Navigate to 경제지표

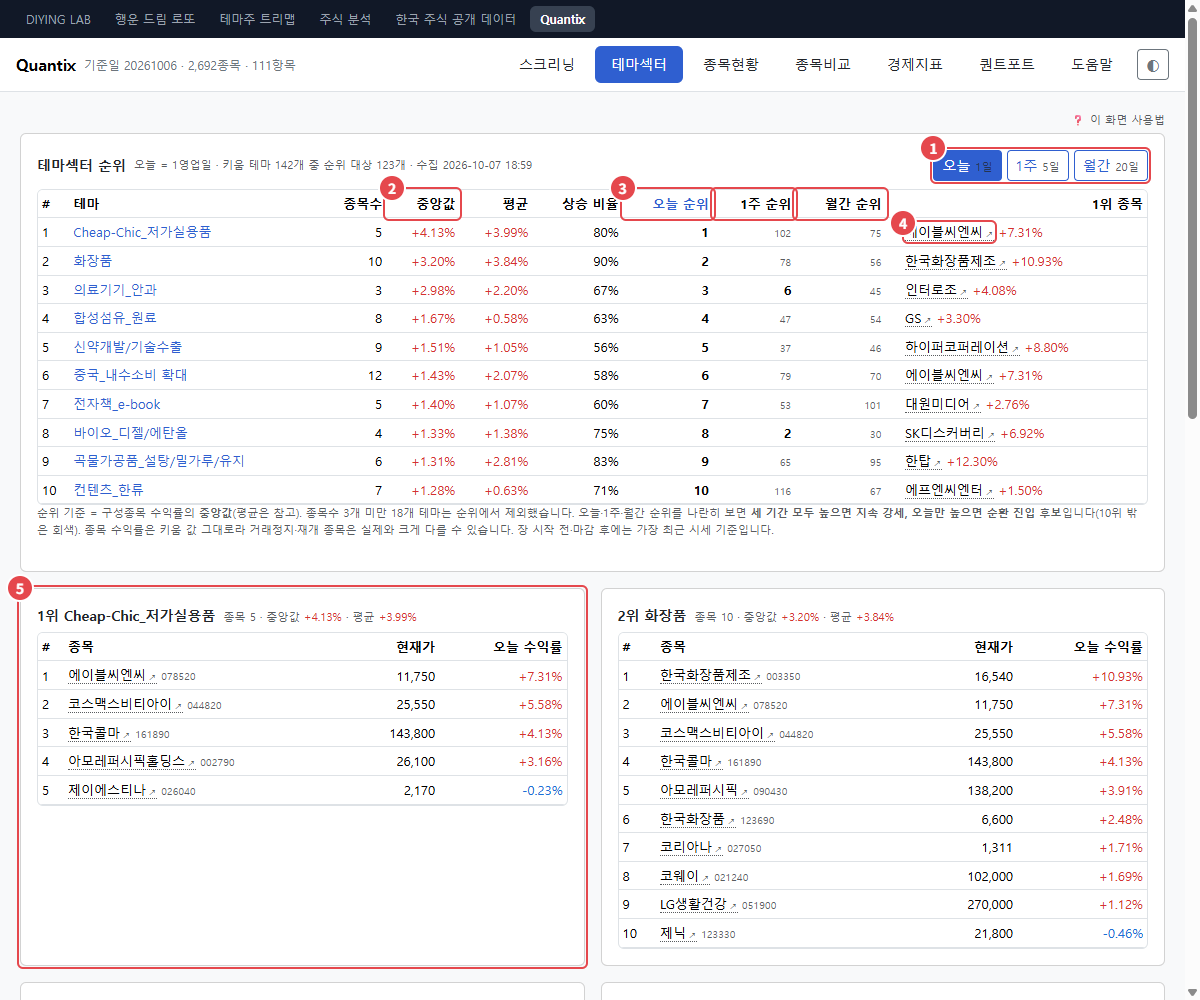pos(915,65)
